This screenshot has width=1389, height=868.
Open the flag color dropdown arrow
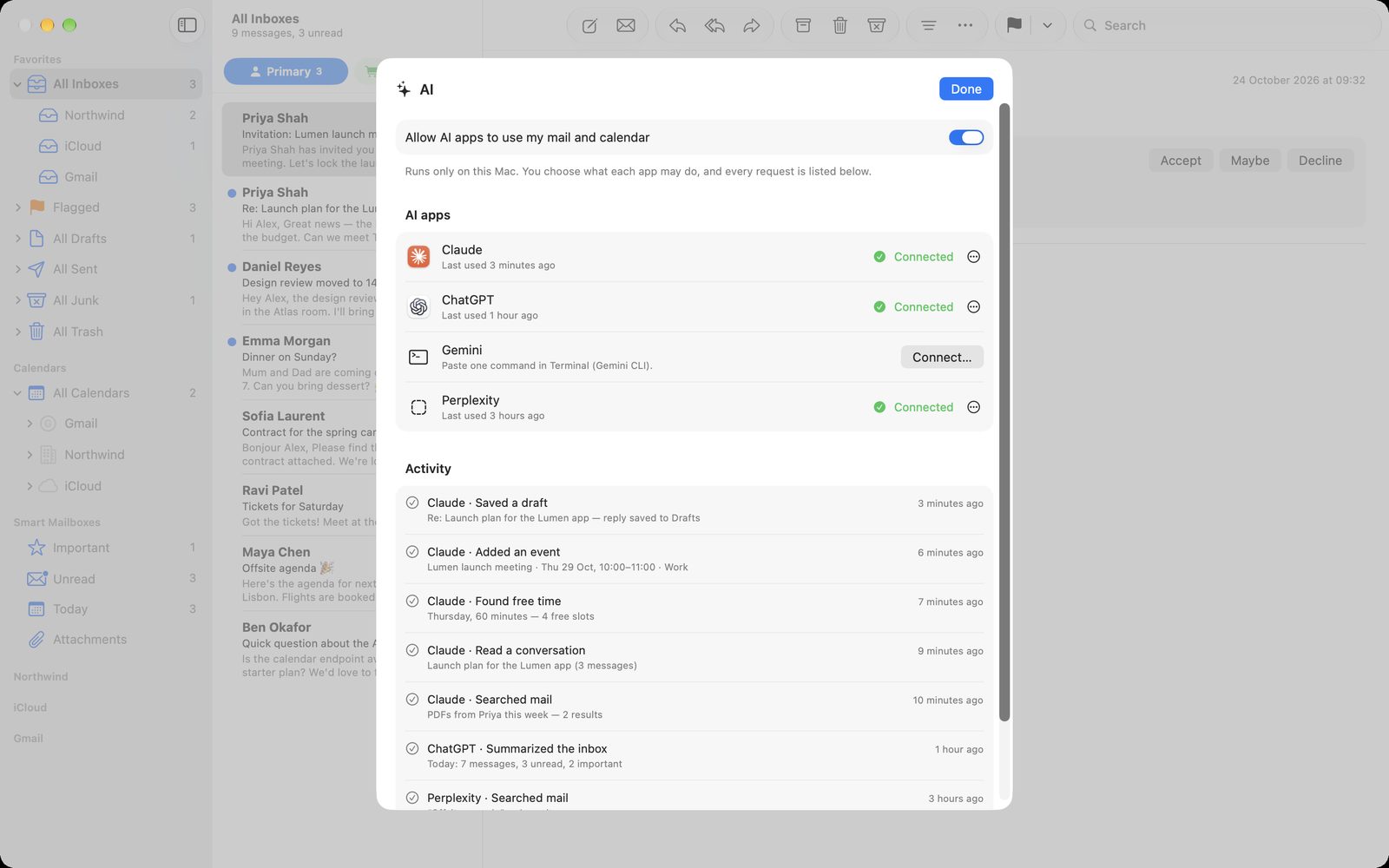(x=1047, y=26)
